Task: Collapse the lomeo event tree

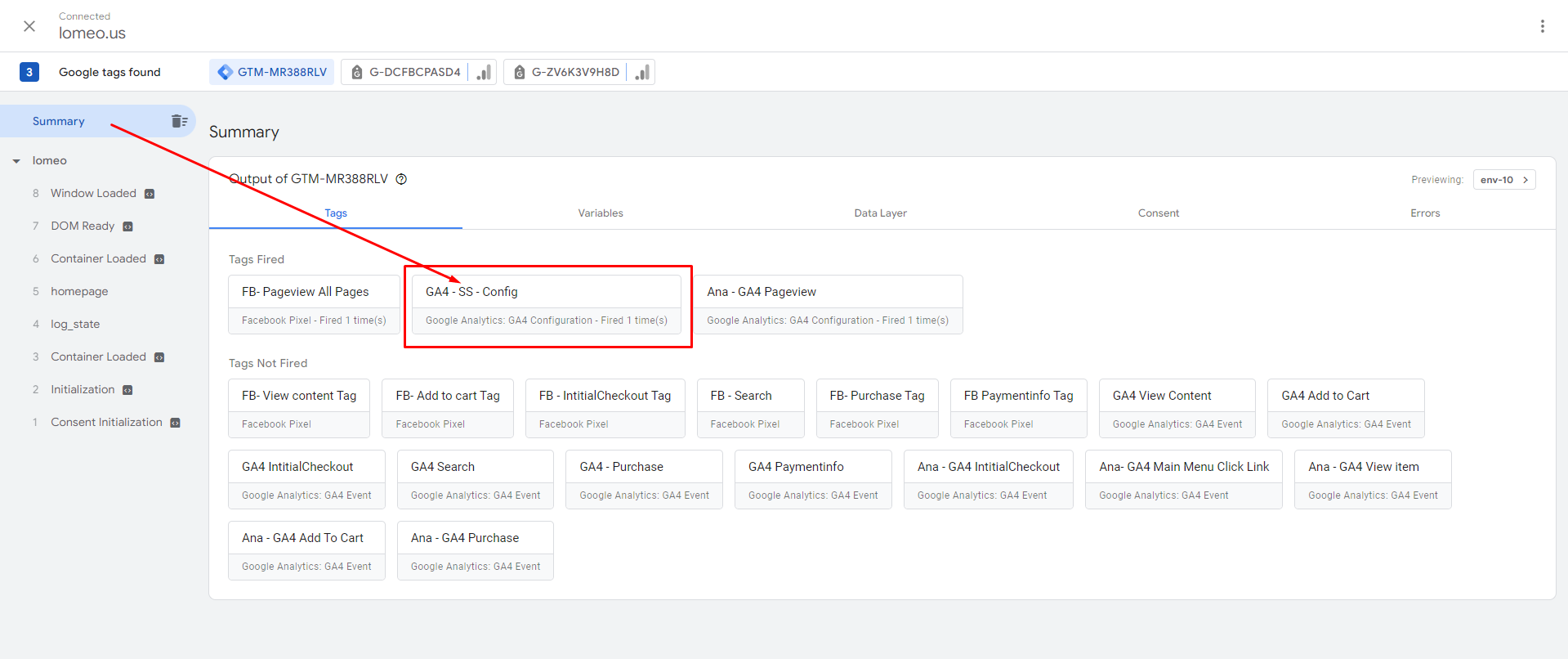Action: (x=16, y=161)
